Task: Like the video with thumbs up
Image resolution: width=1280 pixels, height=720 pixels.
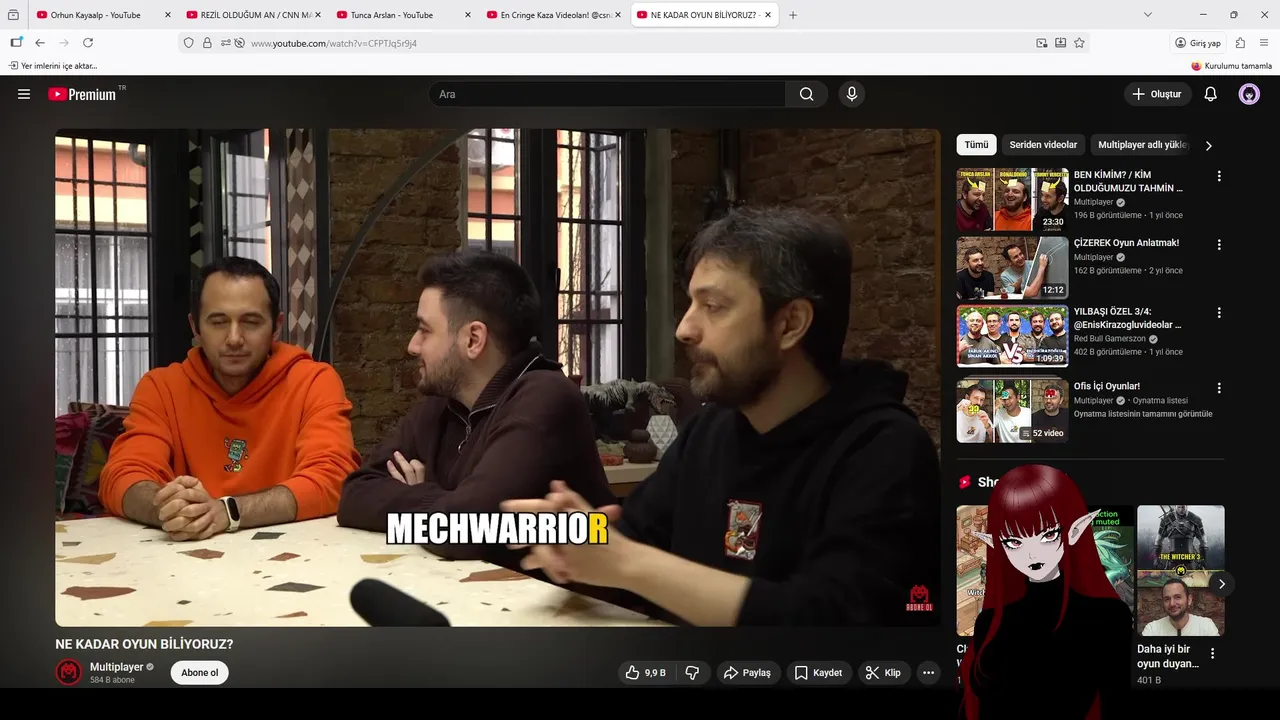Action: click(x=645, y=673)
